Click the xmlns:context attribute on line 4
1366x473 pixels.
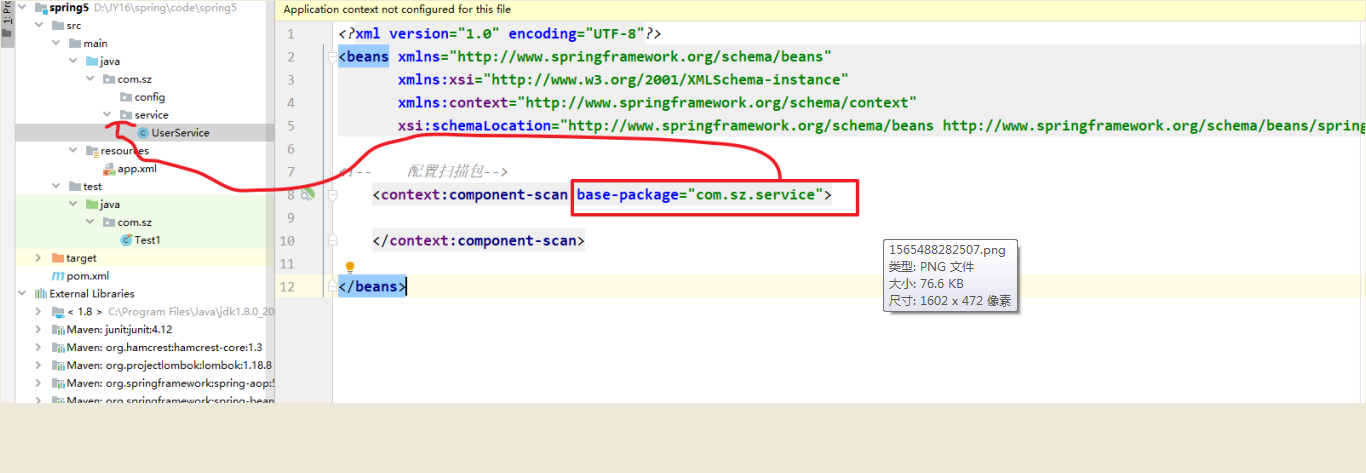[x=657, y=103]
